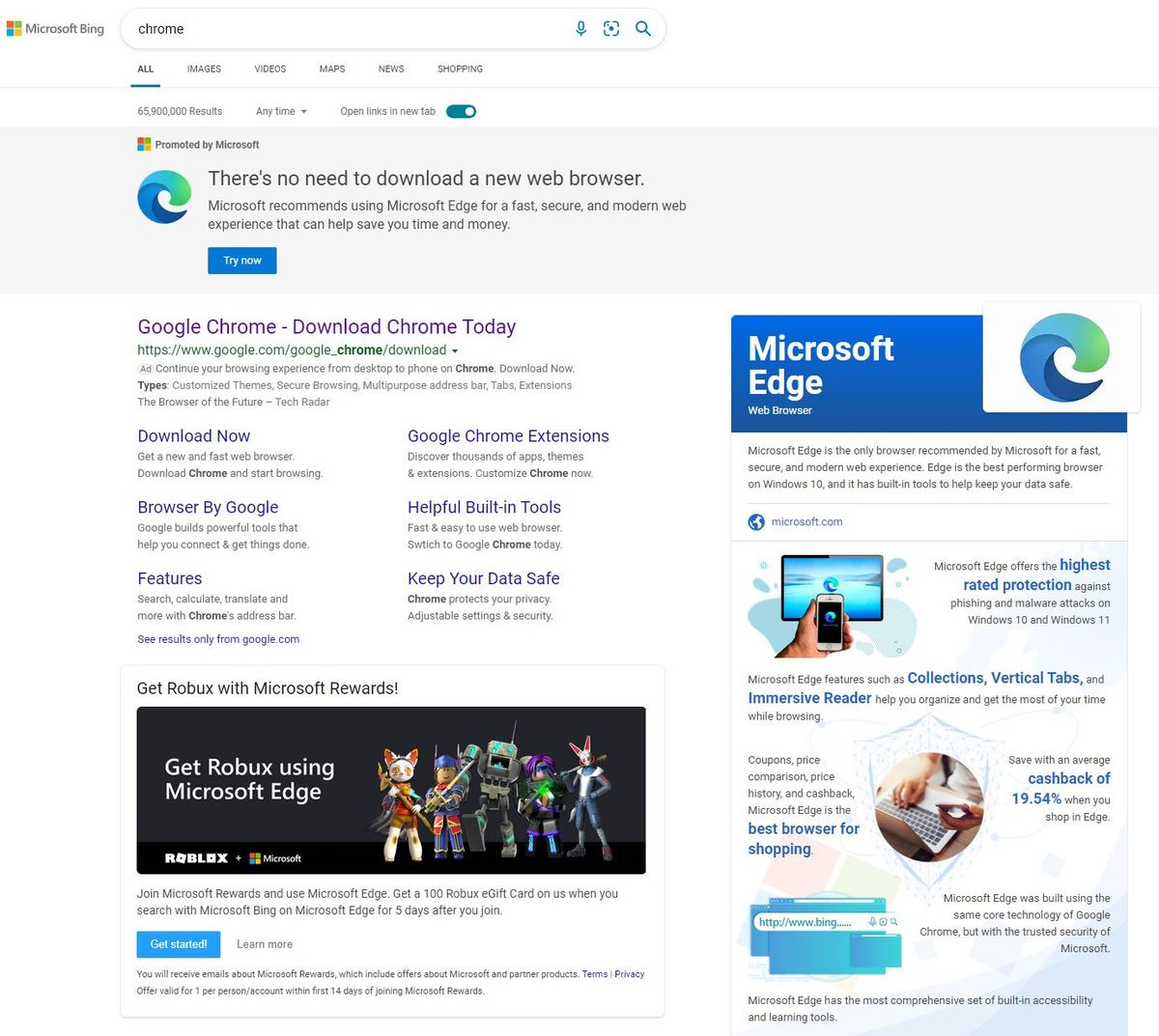Screen dimensions: 1159x1036
Task: Open the Learn more link
Action: coord(265,944)
